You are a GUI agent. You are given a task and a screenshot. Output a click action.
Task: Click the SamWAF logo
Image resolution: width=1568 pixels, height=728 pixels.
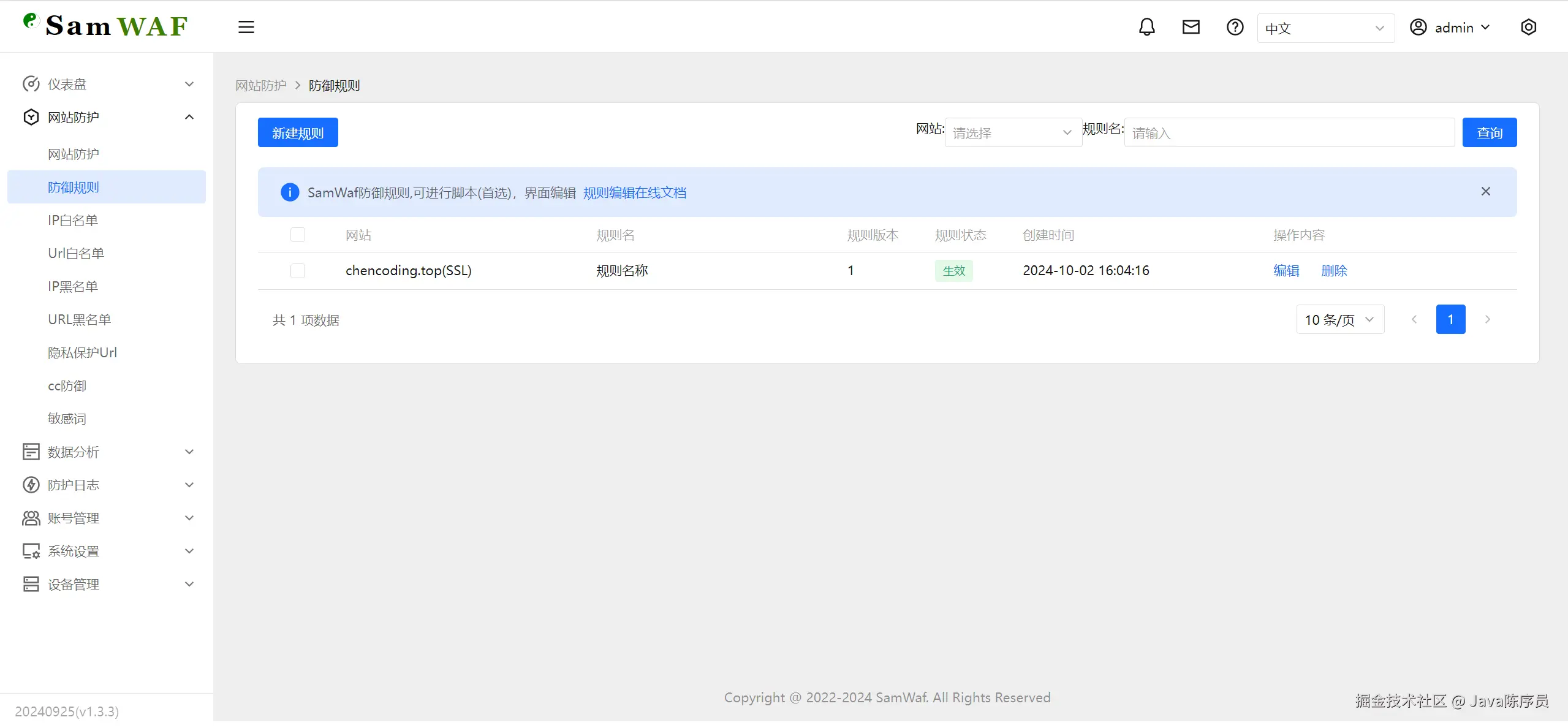(x=105, y=26)
